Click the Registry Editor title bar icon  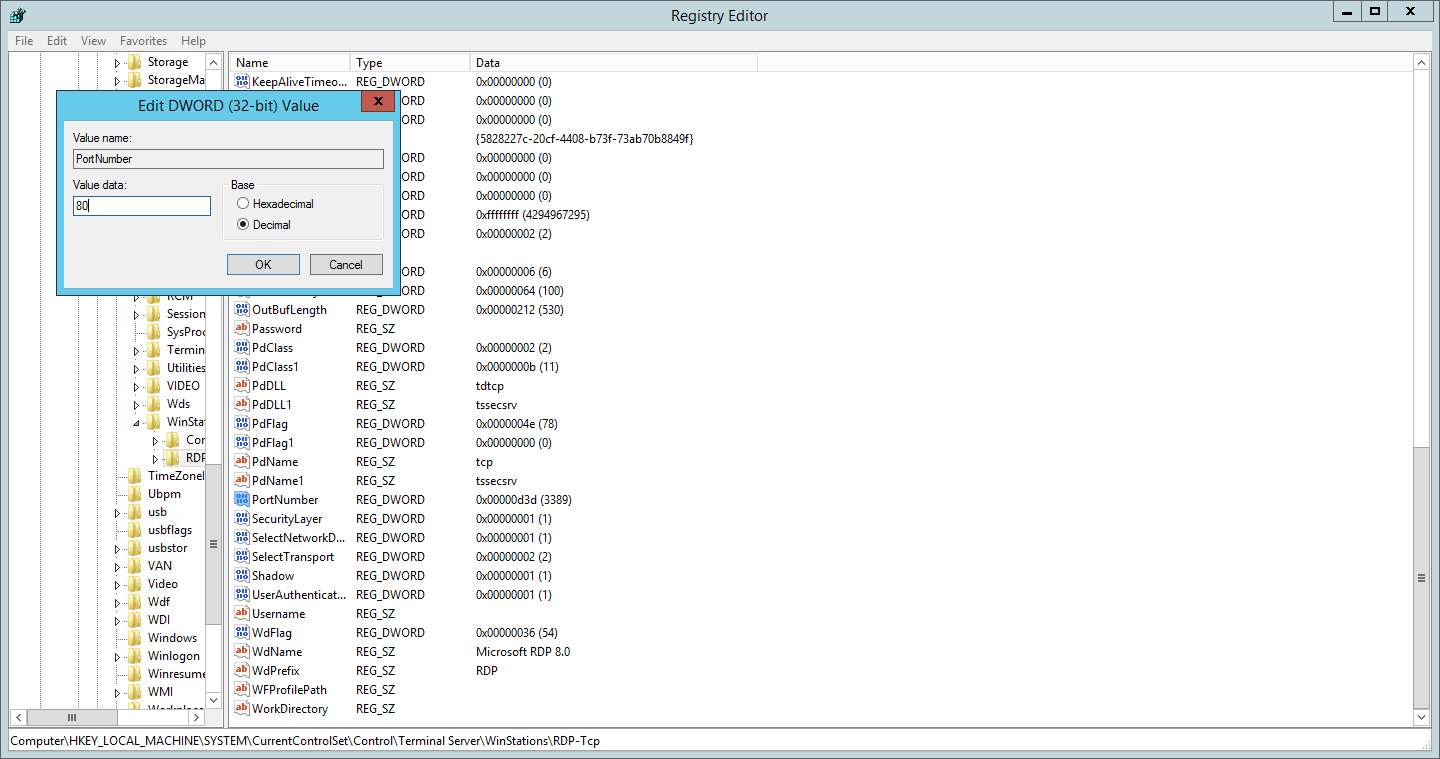coord(17,15)
